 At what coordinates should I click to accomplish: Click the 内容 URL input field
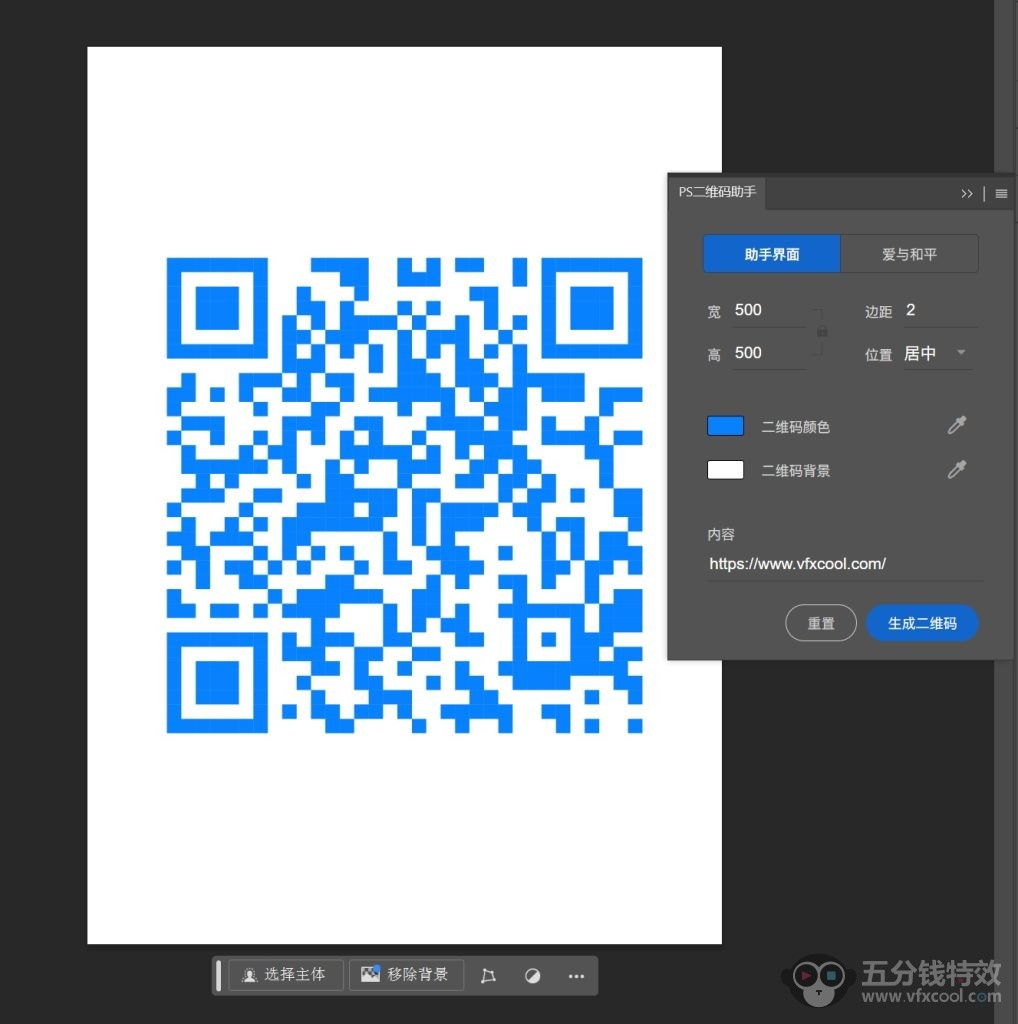(843, 564)
